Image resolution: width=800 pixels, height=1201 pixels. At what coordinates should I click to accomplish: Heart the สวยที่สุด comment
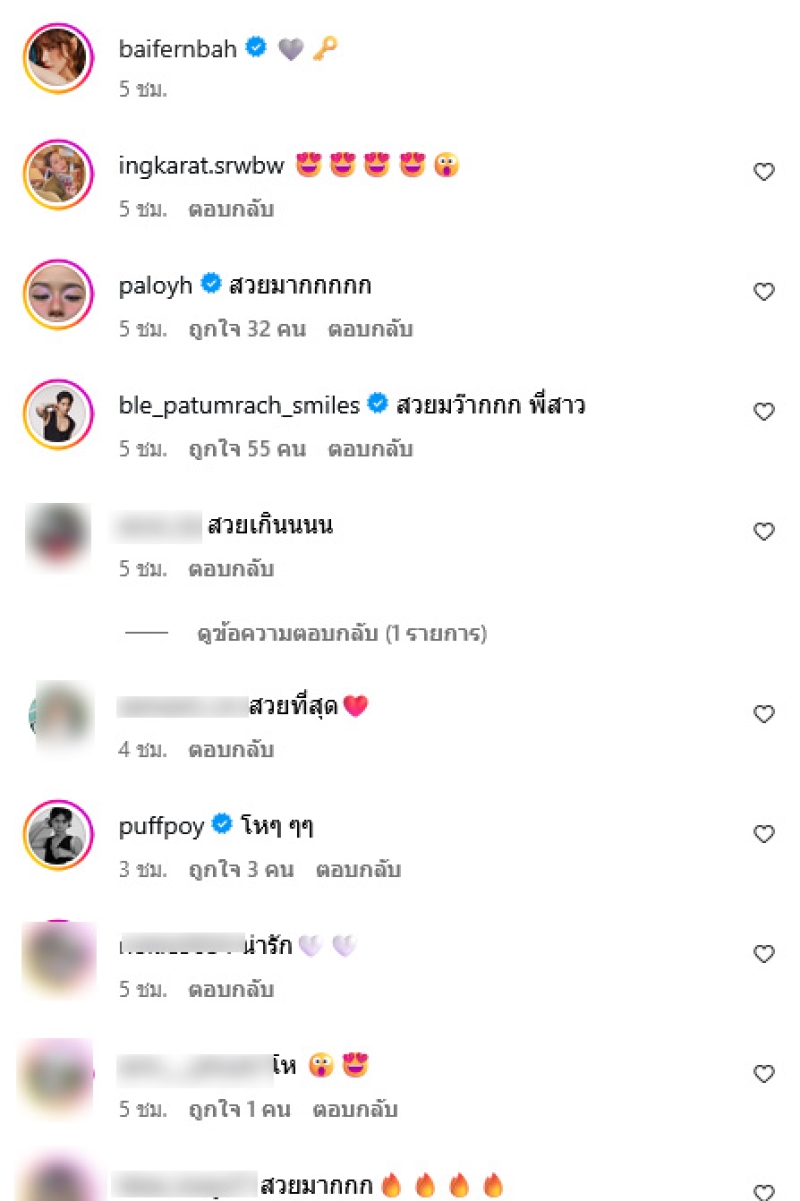[764, 714]
